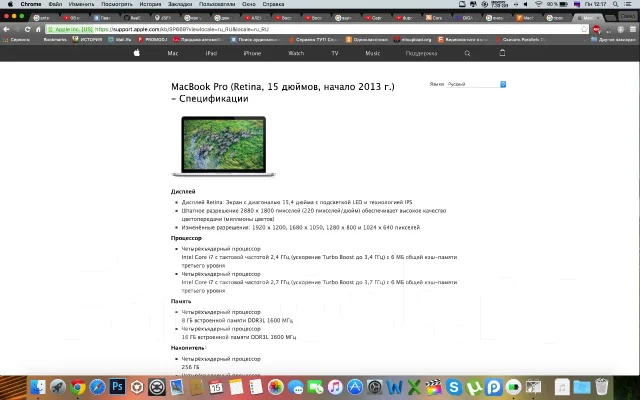Open the Сервисы apps bookmark

[16, 40]
